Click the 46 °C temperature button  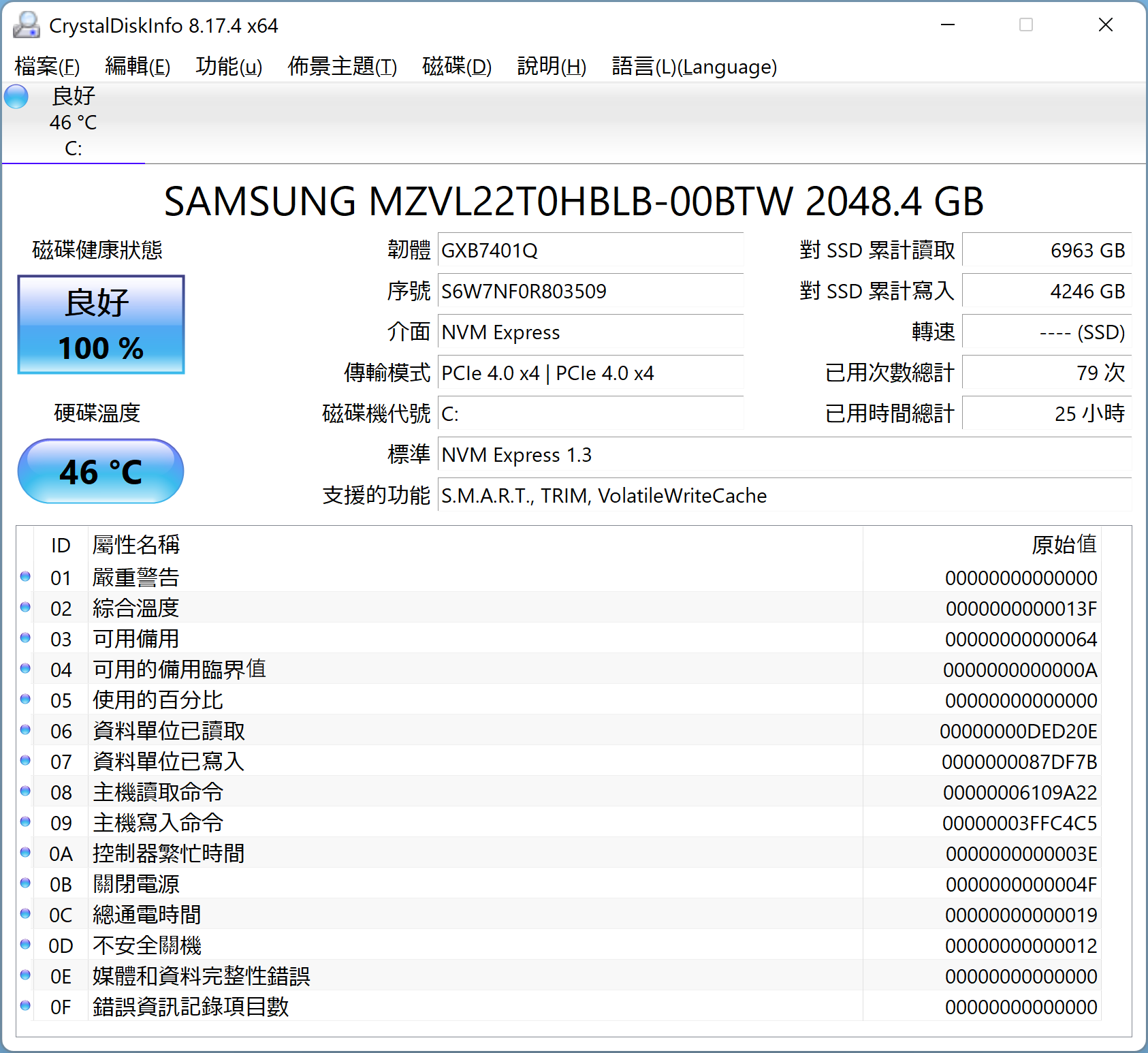click(x=101, y=471)
